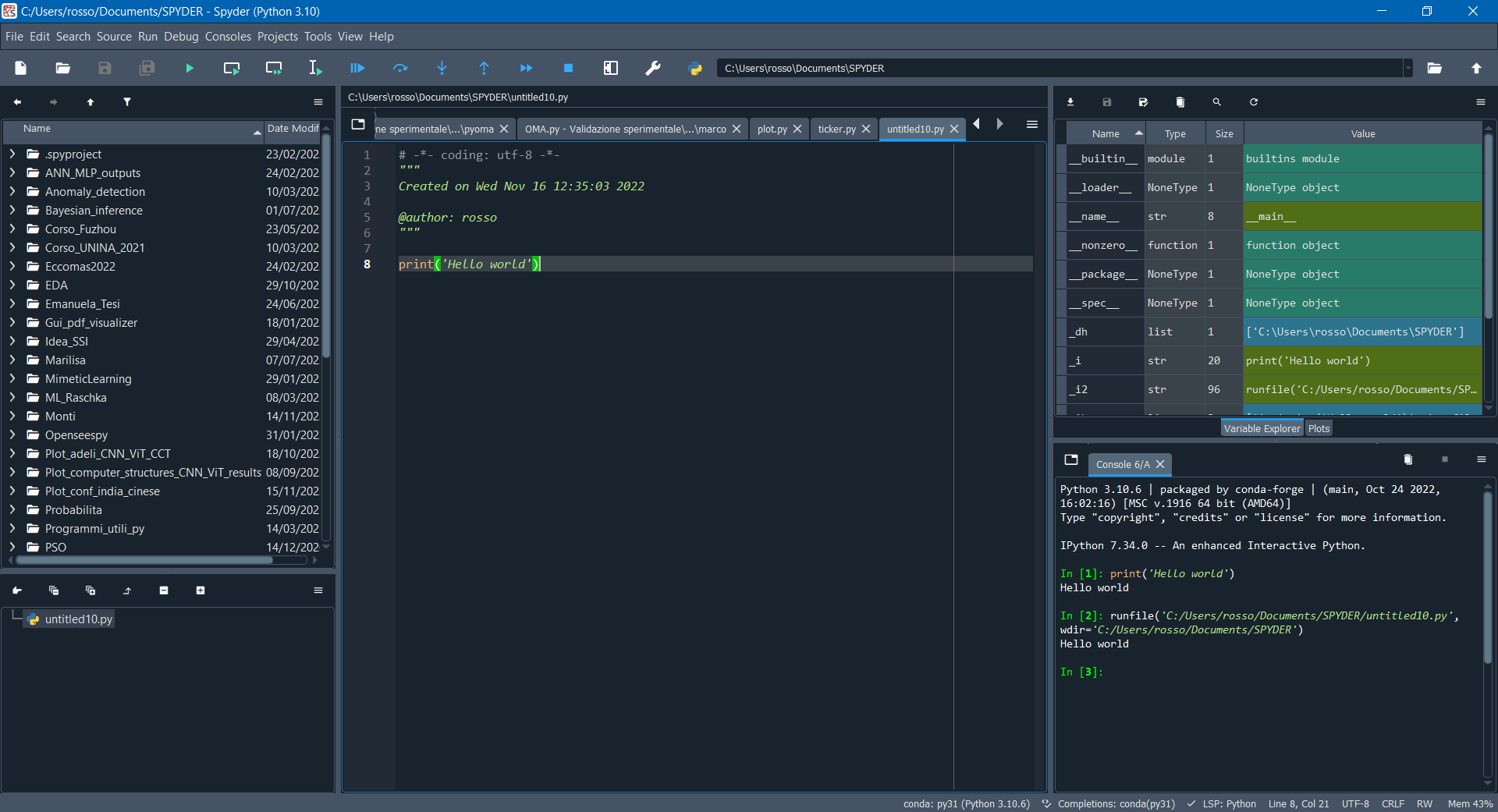The height and width of the screenshot is (812, 1498).
Task: Click the file explorer horizontal scrollbar
Action: [x=144, y=560]
